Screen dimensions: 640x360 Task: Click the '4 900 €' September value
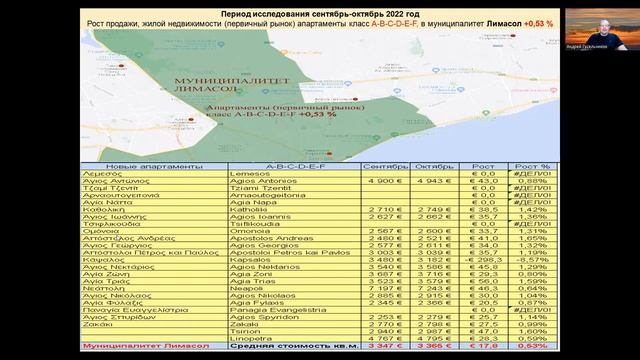(x=385, y=181)
